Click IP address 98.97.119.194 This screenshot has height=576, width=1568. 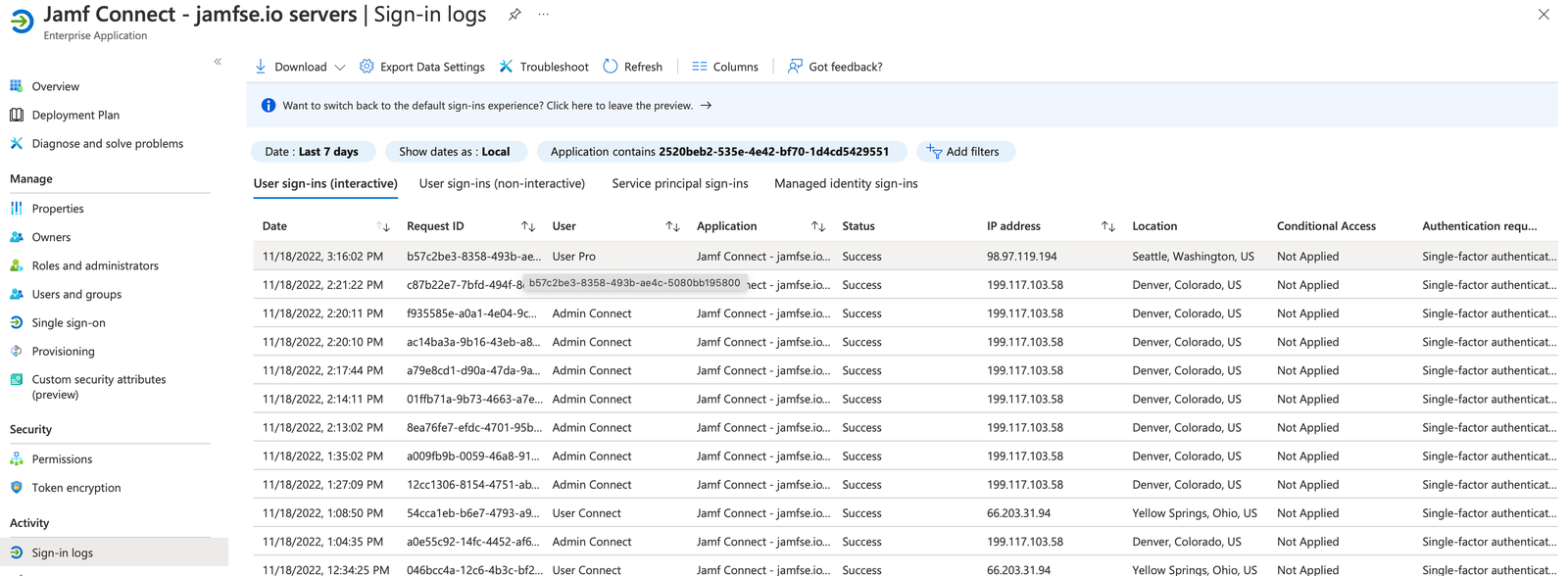1021,257
